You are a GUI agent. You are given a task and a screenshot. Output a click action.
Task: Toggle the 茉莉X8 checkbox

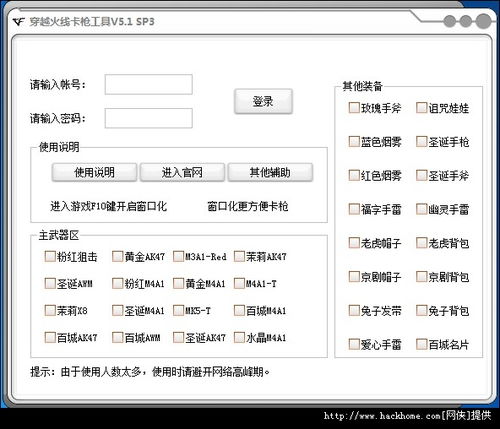click(50, 310)
